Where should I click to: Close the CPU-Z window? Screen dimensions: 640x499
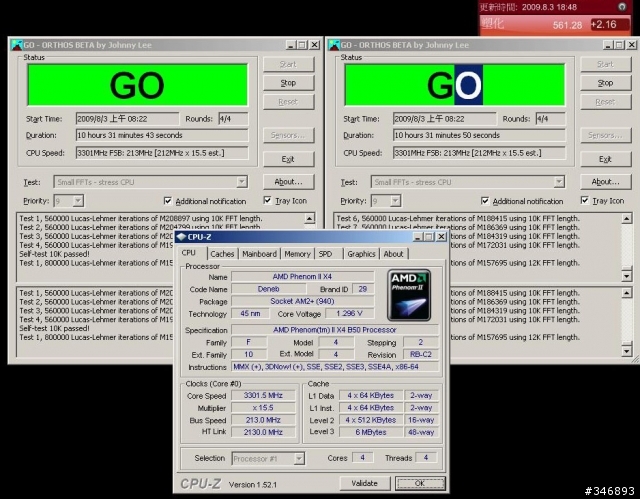441,237
